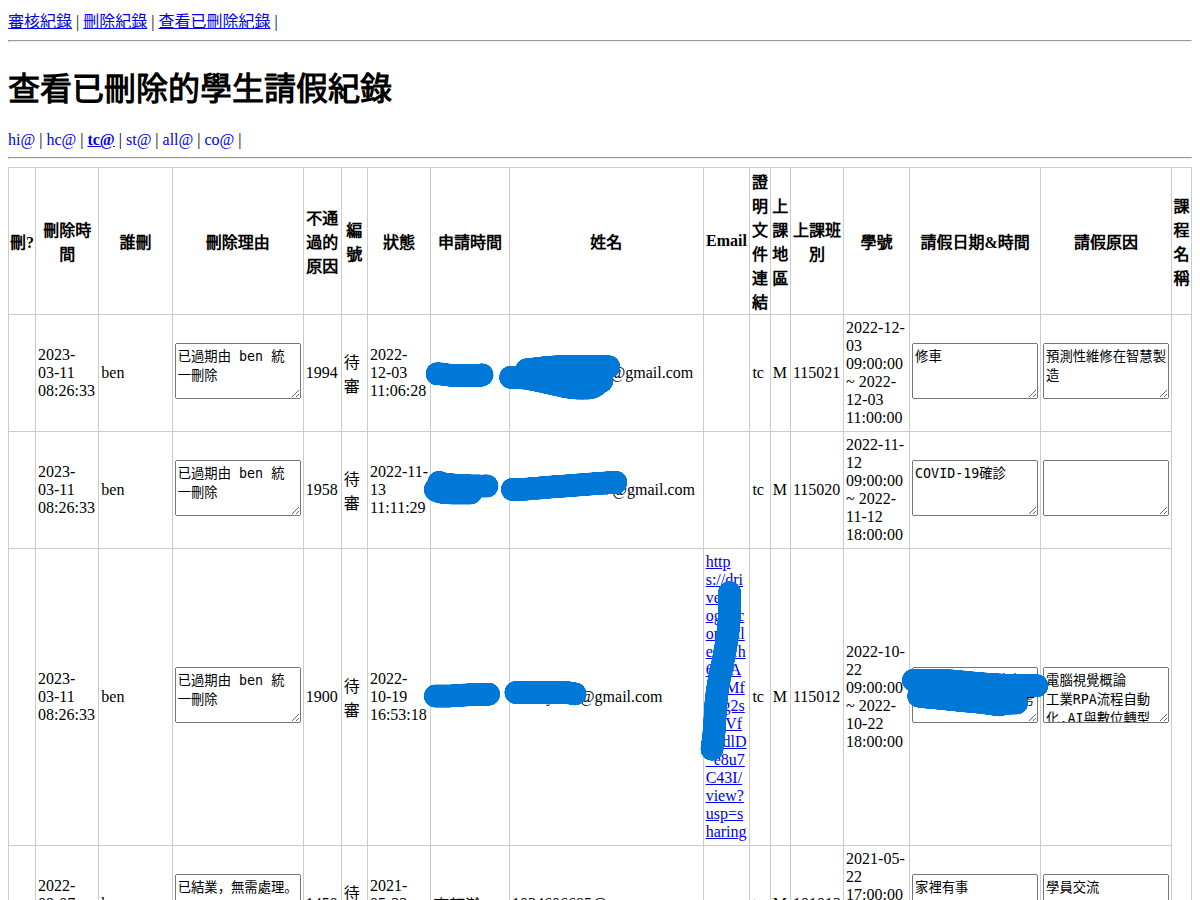Click the student ID 115012 cell
This screenshot has height=900, width=1200.
point(817,697)
